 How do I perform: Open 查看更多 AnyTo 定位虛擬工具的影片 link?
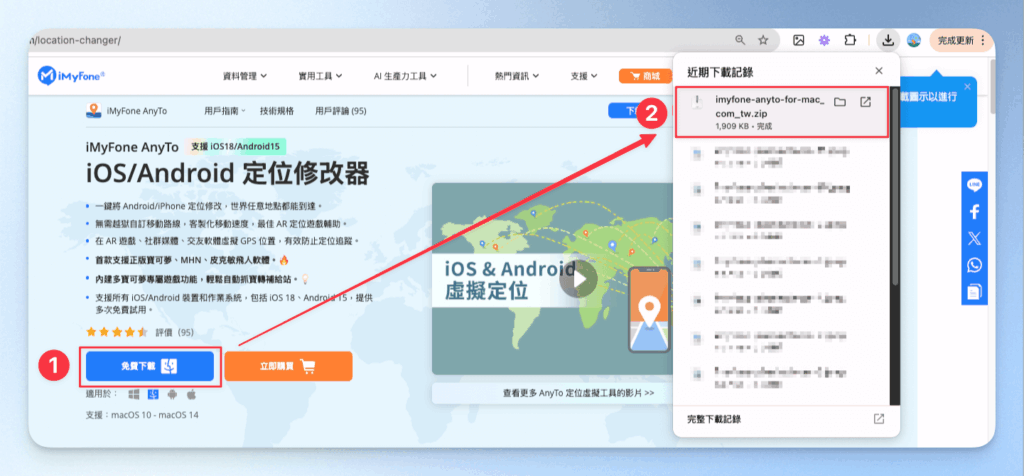[x=579, y=393]
